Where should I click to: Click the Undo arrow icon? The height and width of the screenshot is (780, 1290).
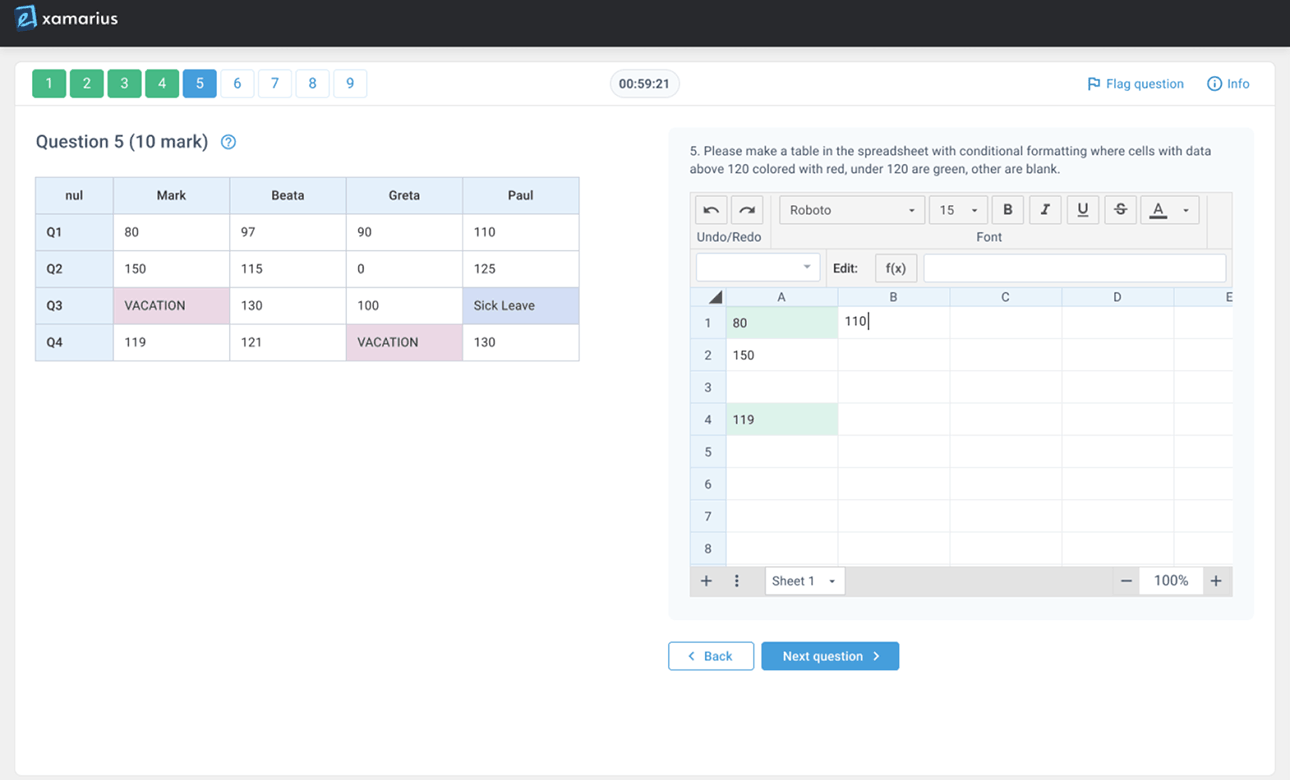[711, 210]
